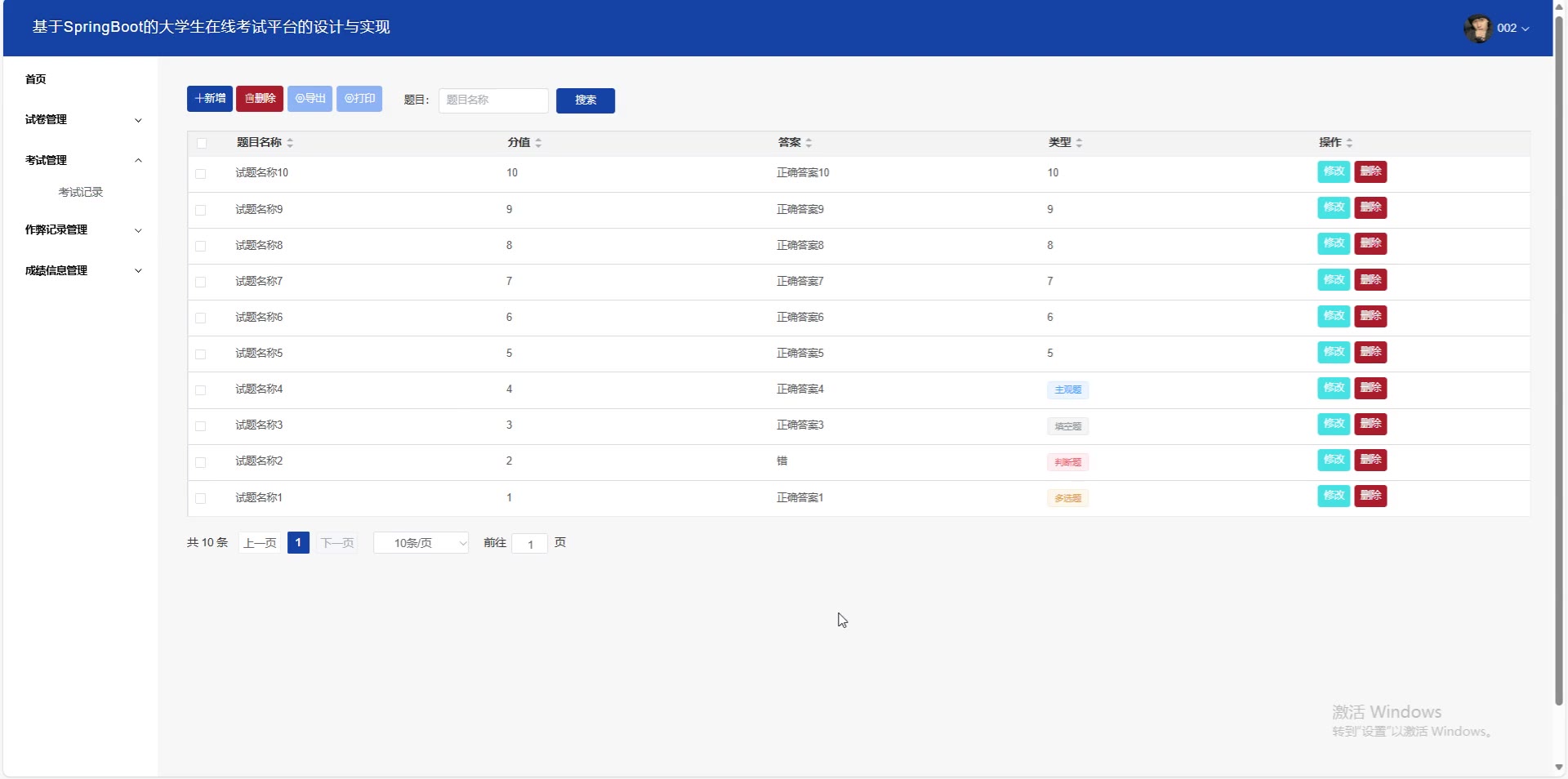
Task: Click the 打印 print button
Action: pyautogui.click(x=359, y=99)
